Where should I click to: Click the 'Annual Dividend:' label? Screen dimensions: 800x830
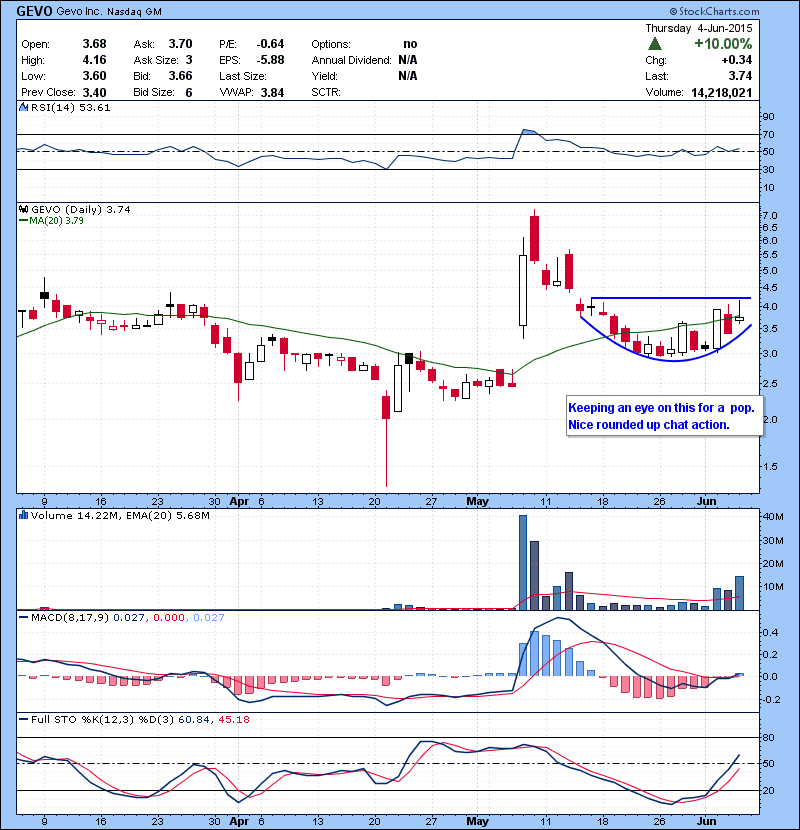[x=352, y=60]
